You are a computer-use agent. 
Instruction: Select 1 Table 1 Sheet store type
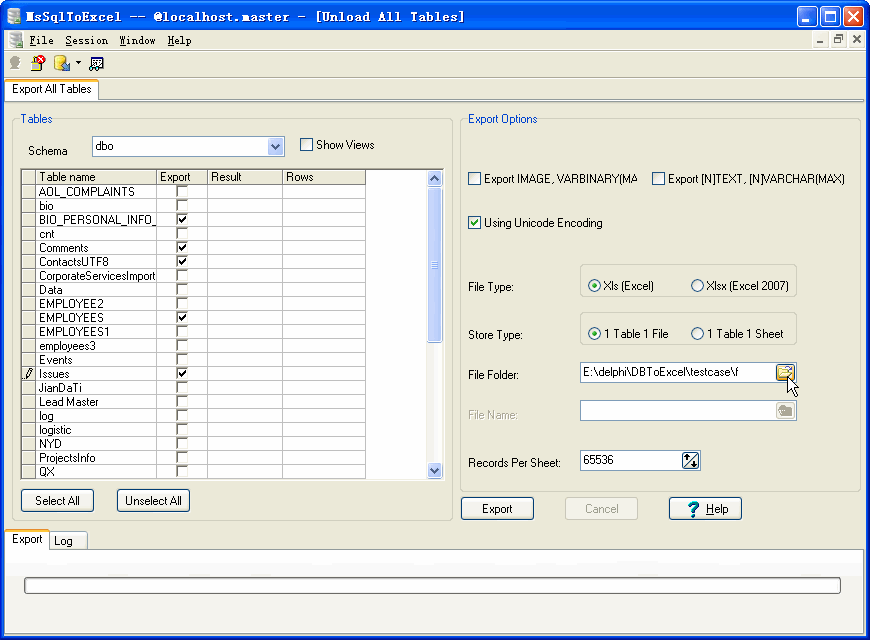(697, 334)
